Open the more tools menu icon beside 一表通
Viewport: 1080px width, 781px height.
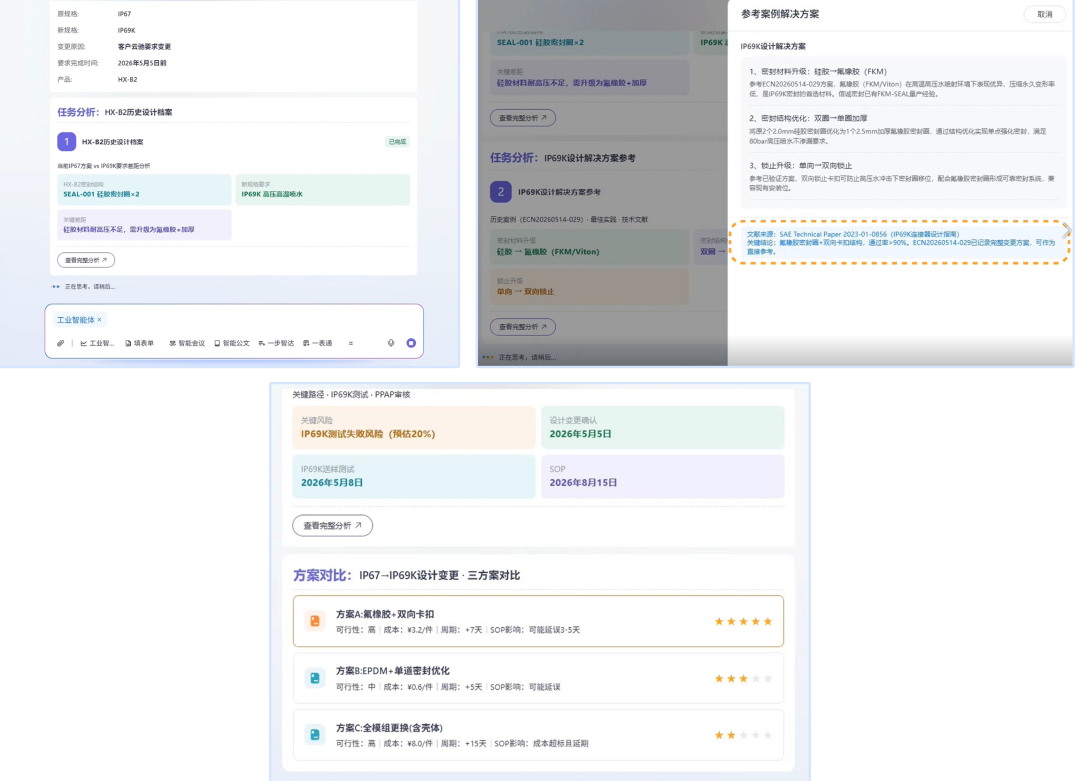click(351, 343)
